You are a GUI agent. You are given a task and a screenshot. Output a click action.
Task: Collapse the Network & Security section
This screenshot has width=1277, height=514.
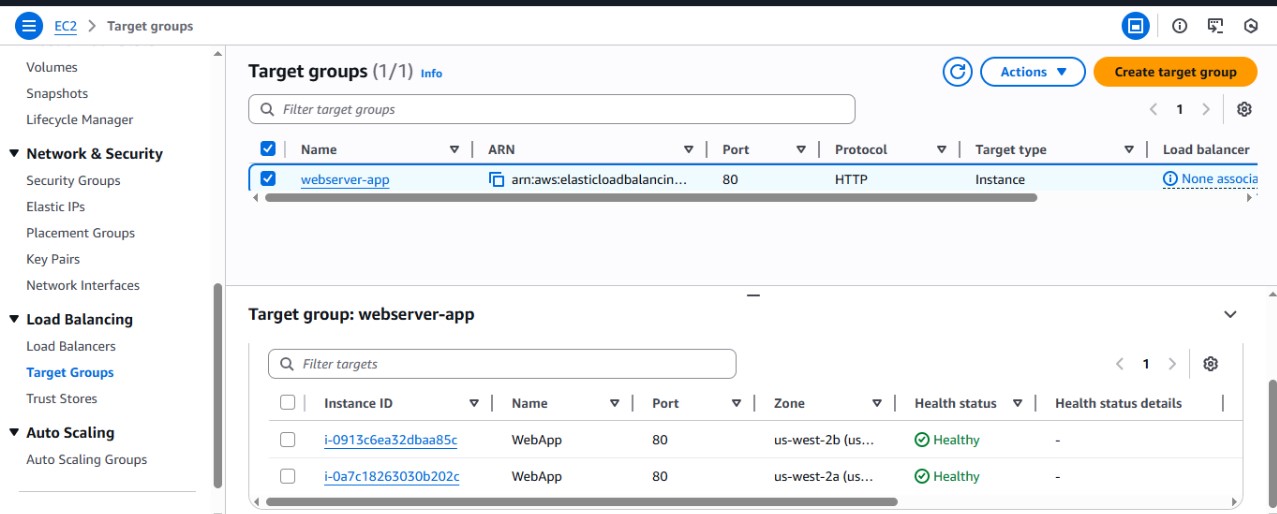click(14, 154)
